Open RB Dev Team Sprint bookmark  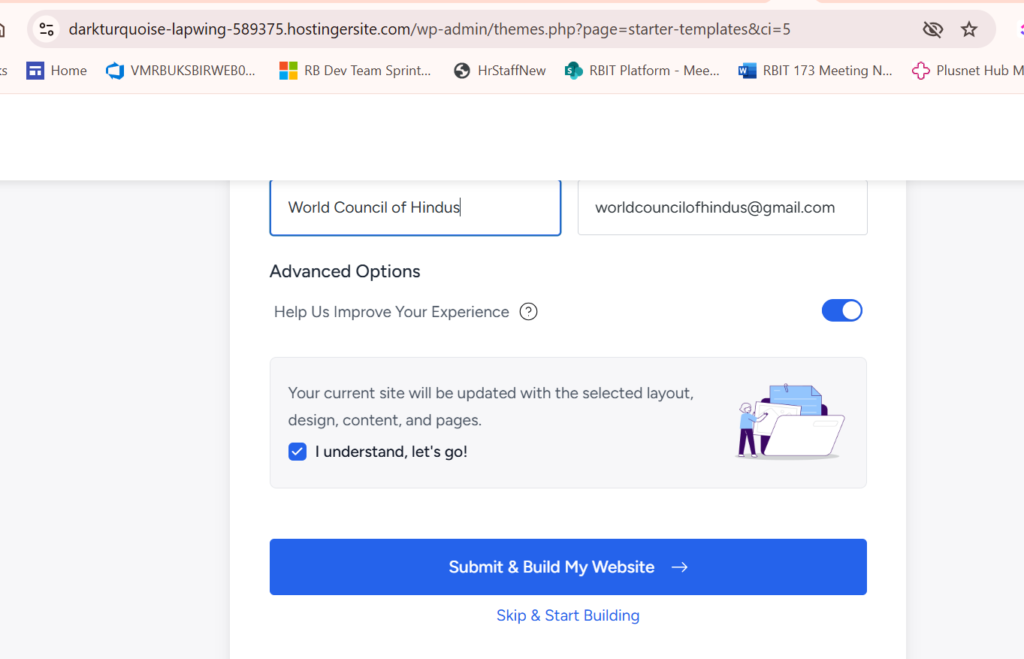[x=355, y=70]
